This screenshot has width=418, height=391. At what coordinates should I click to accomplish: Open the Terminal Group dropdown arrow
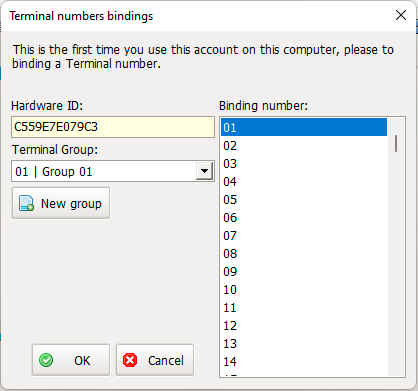pyautogui.click(x=204, y=171)
